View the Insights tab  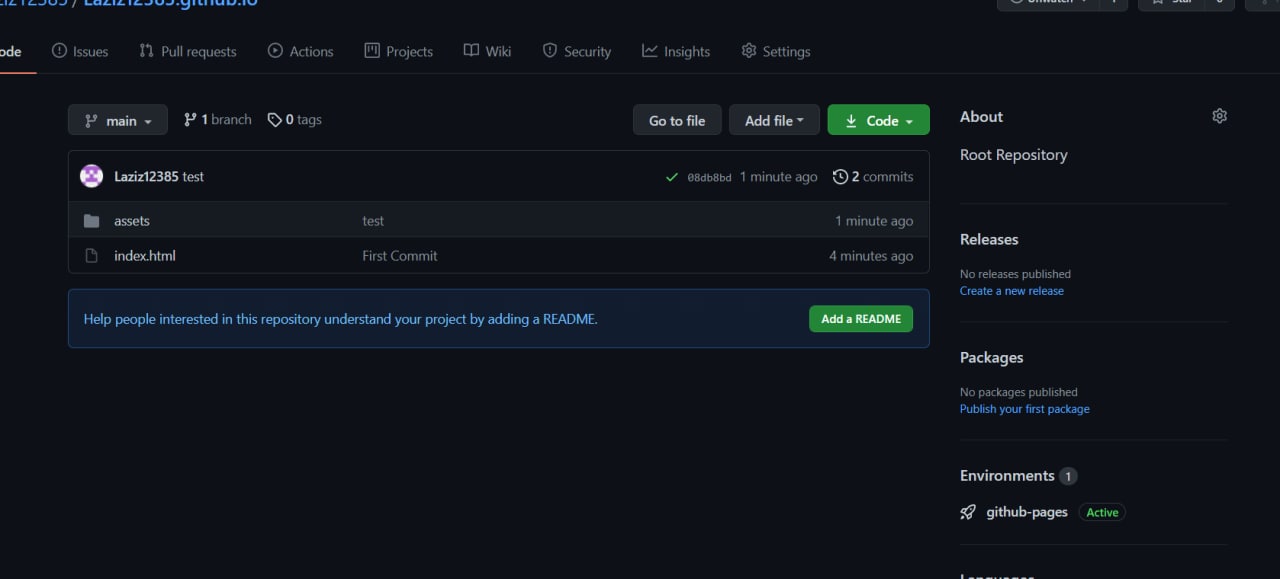(x=676, y=51)
